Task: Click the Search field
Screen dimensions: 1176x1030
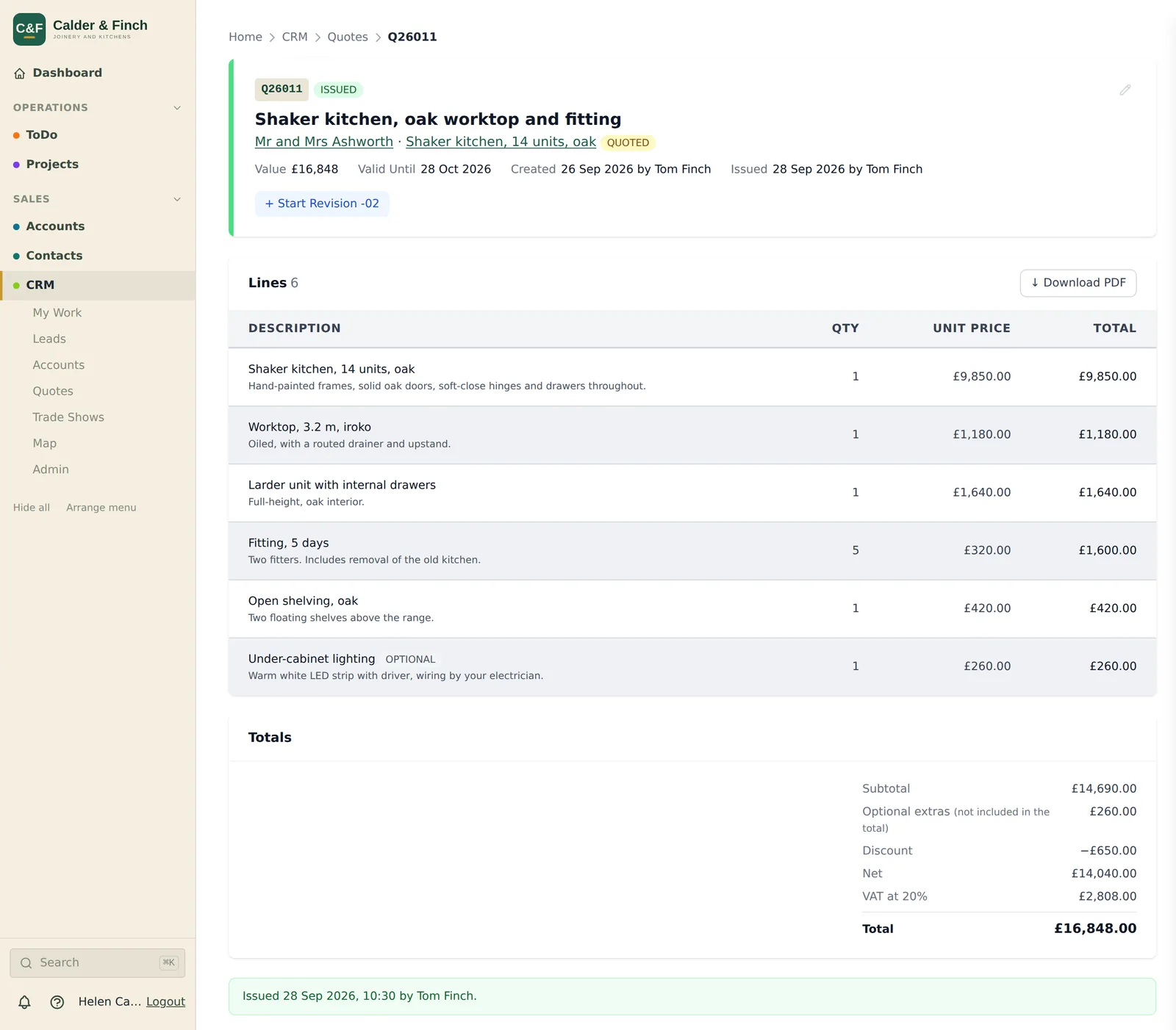Action: (97, 963)
